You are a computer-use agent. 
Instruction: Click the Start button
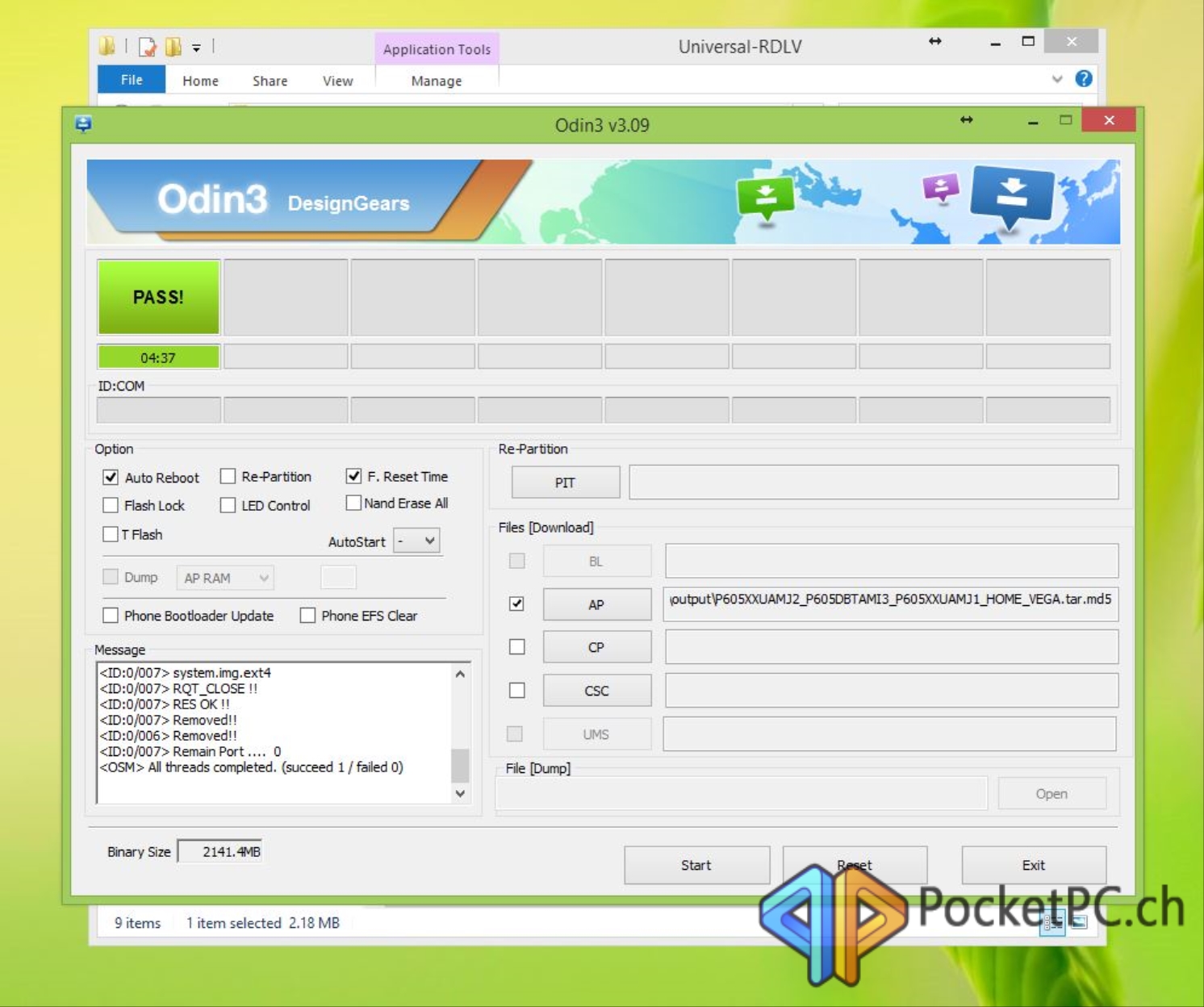696,865
